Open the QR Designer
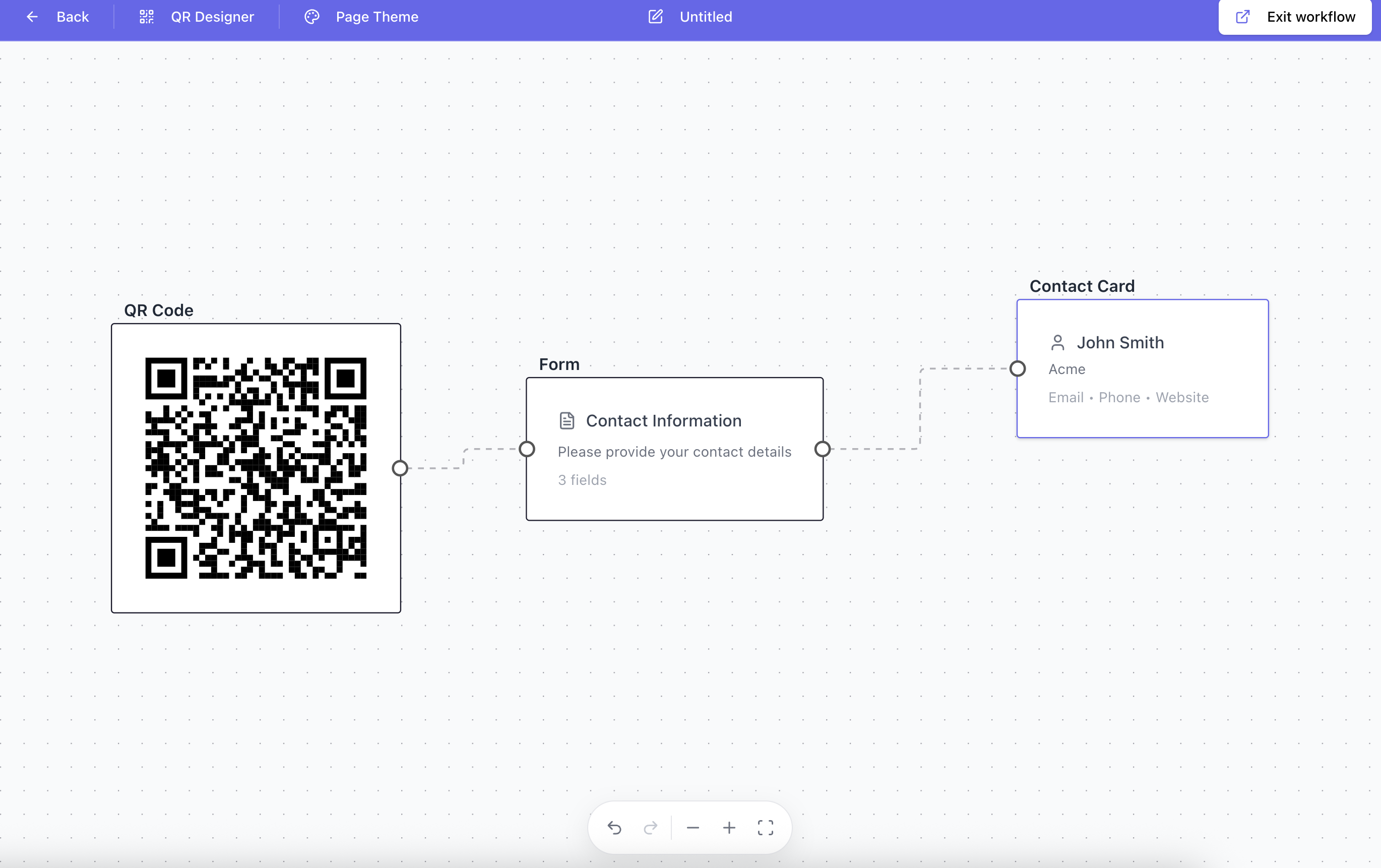This screenshot has height=868, width=1381. (212, 17)
